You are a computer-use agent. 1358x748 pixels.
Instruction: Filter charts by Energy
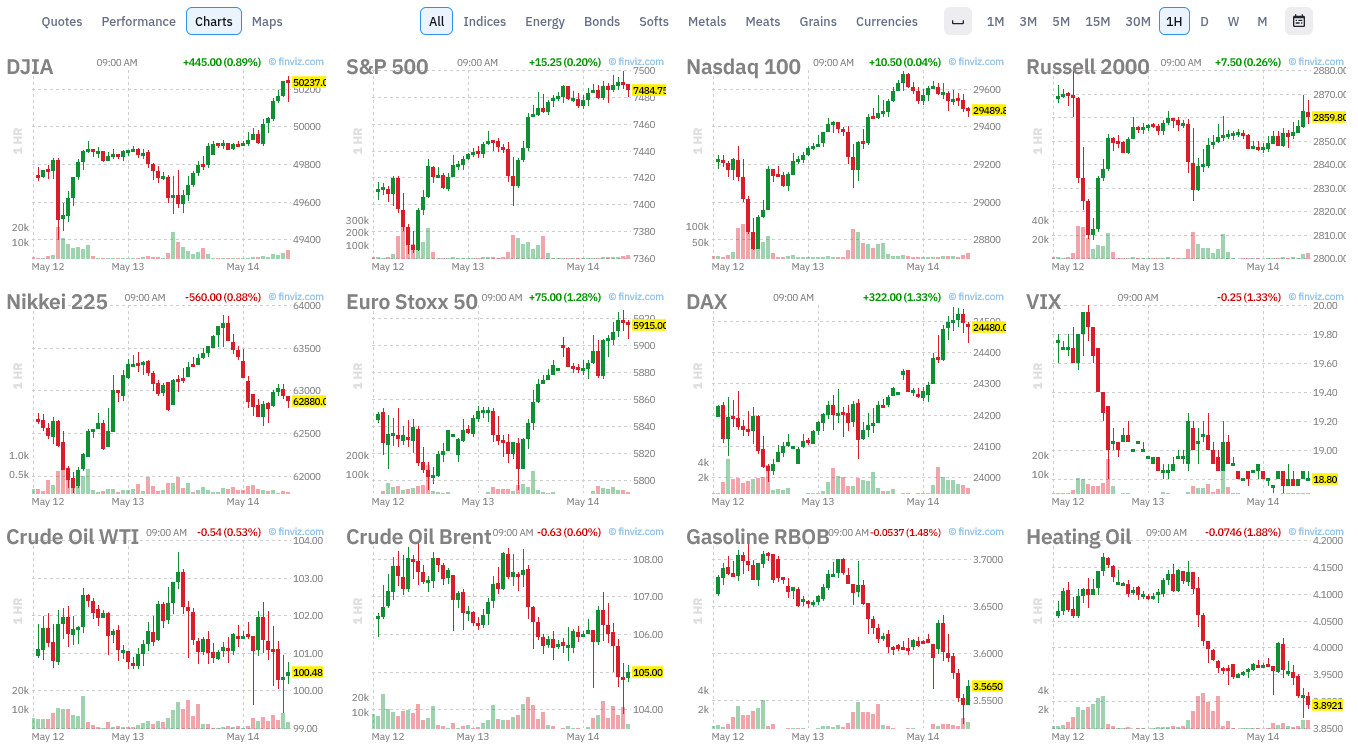(545, 21)
